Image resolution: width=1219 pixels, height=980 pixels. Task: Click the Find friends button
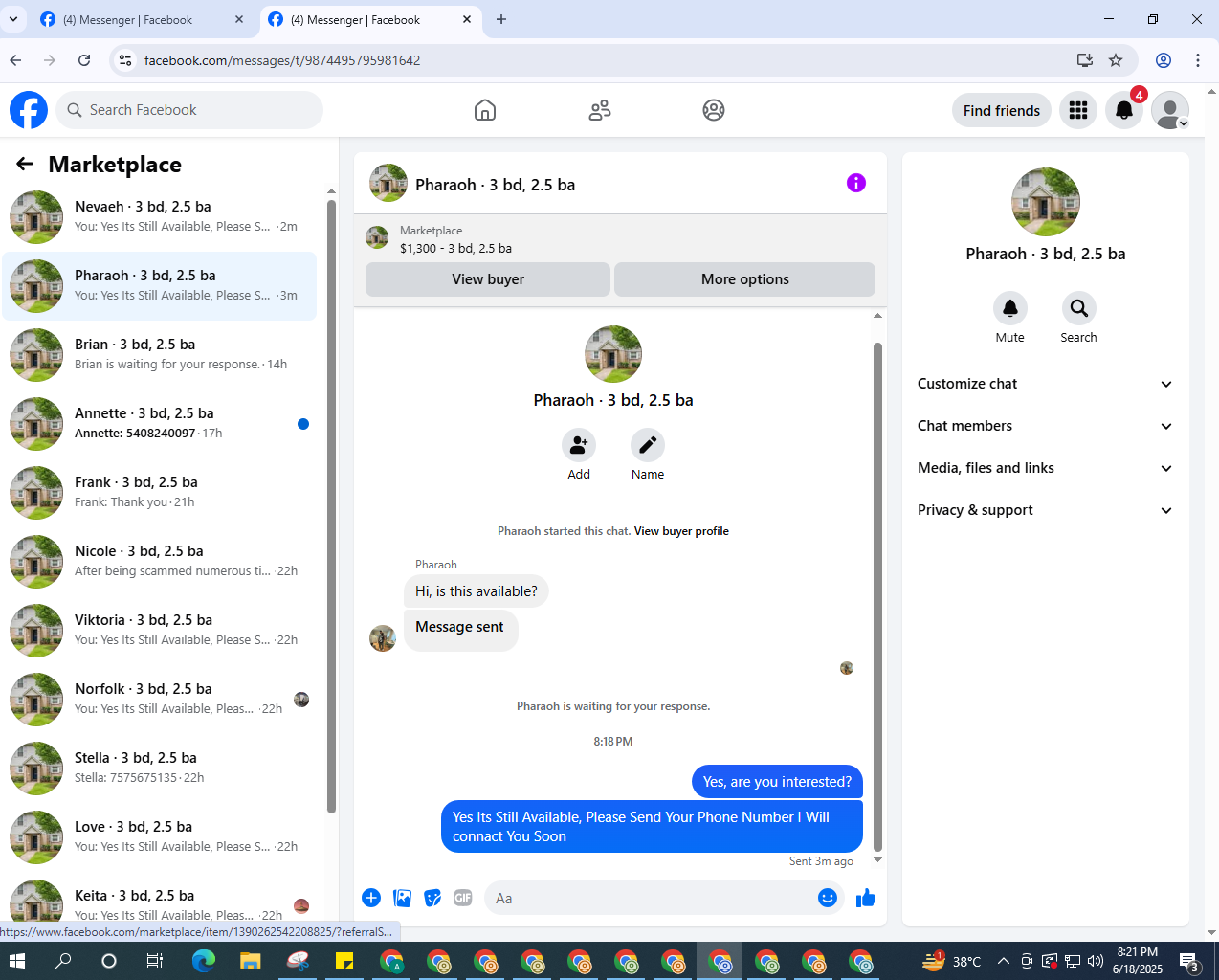1002,110
